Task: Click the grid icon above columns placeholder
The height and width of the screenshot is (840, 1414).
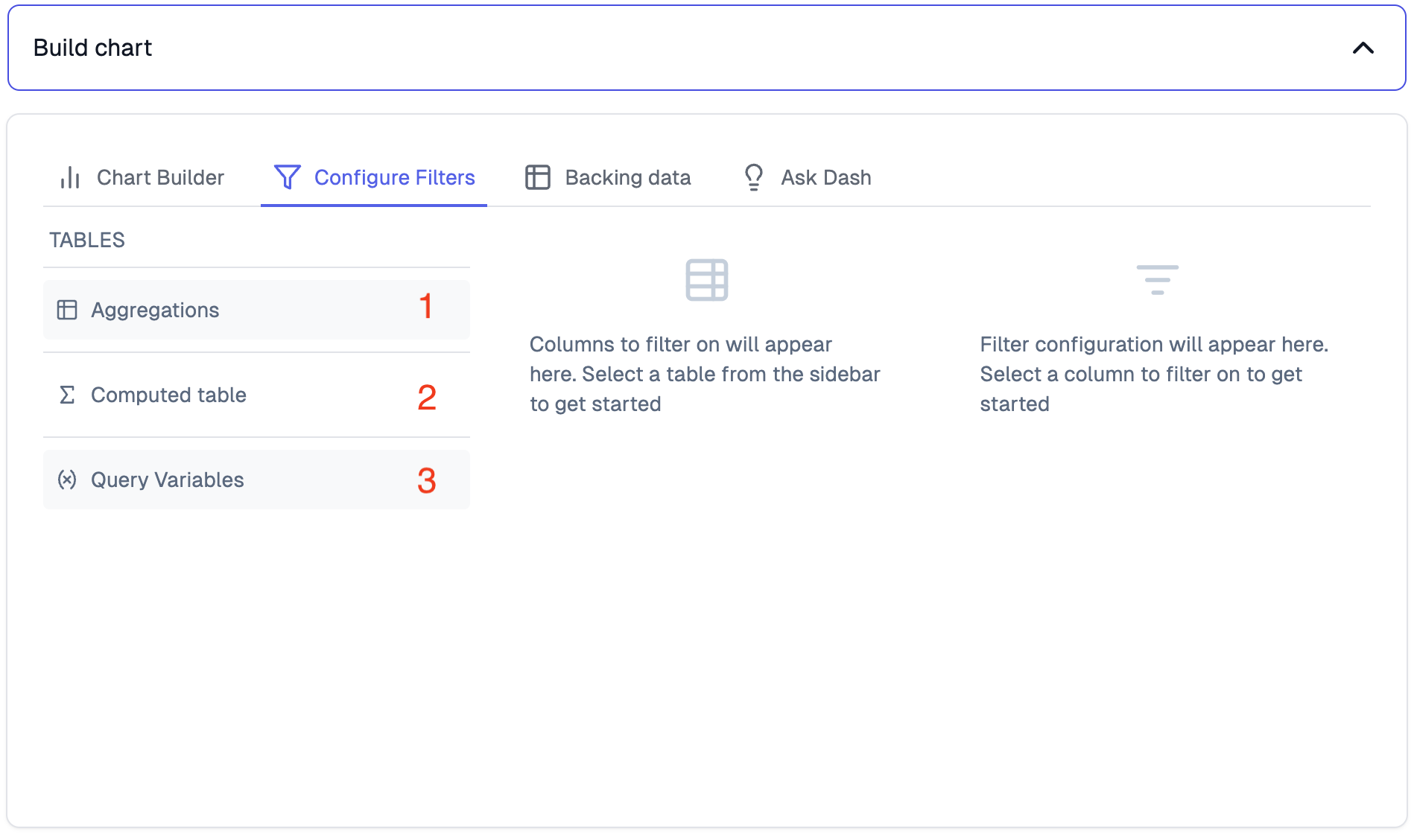Action: (707, 280)
